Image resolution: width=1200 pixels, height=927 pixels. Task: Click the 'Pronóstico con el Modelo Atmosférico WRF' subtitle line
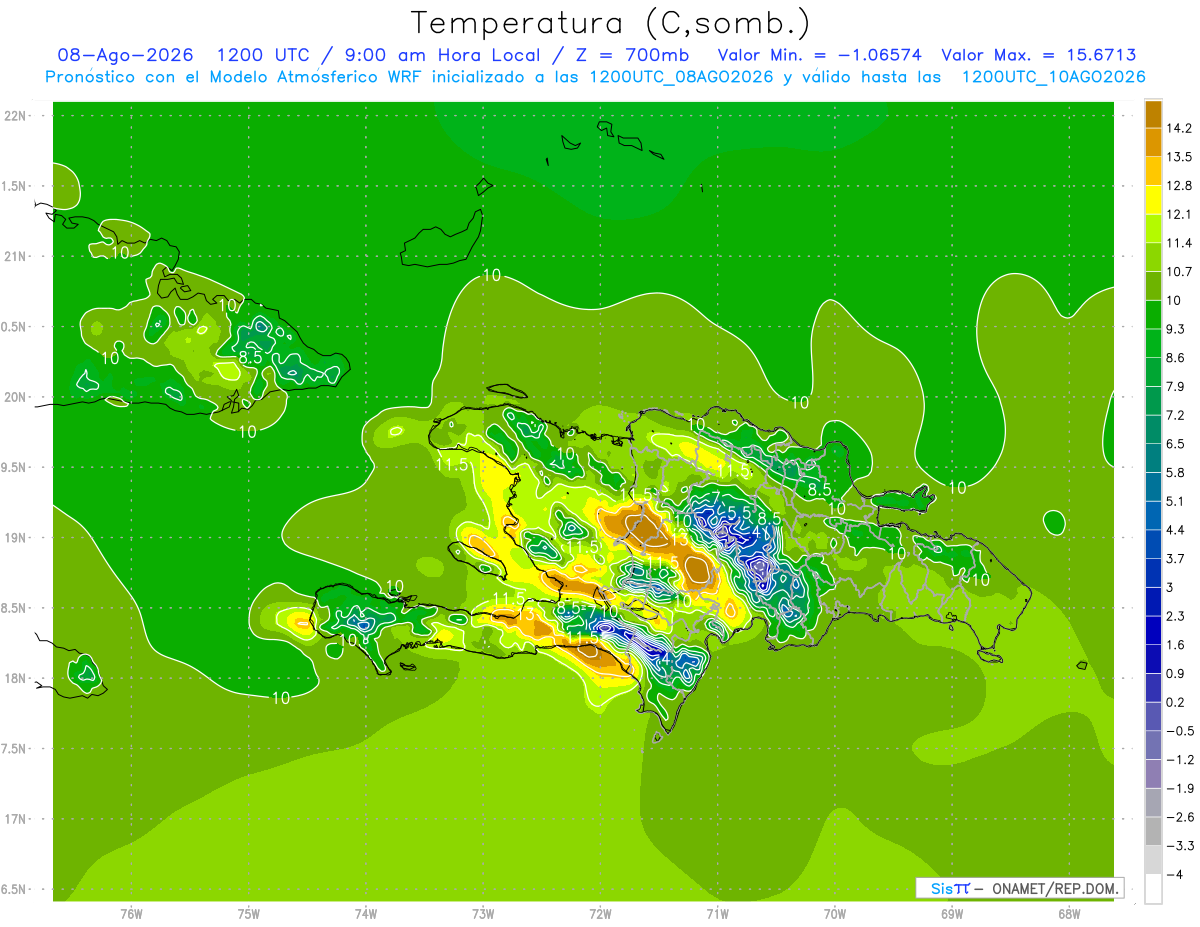pyautogui.click(x=595, y=77)
